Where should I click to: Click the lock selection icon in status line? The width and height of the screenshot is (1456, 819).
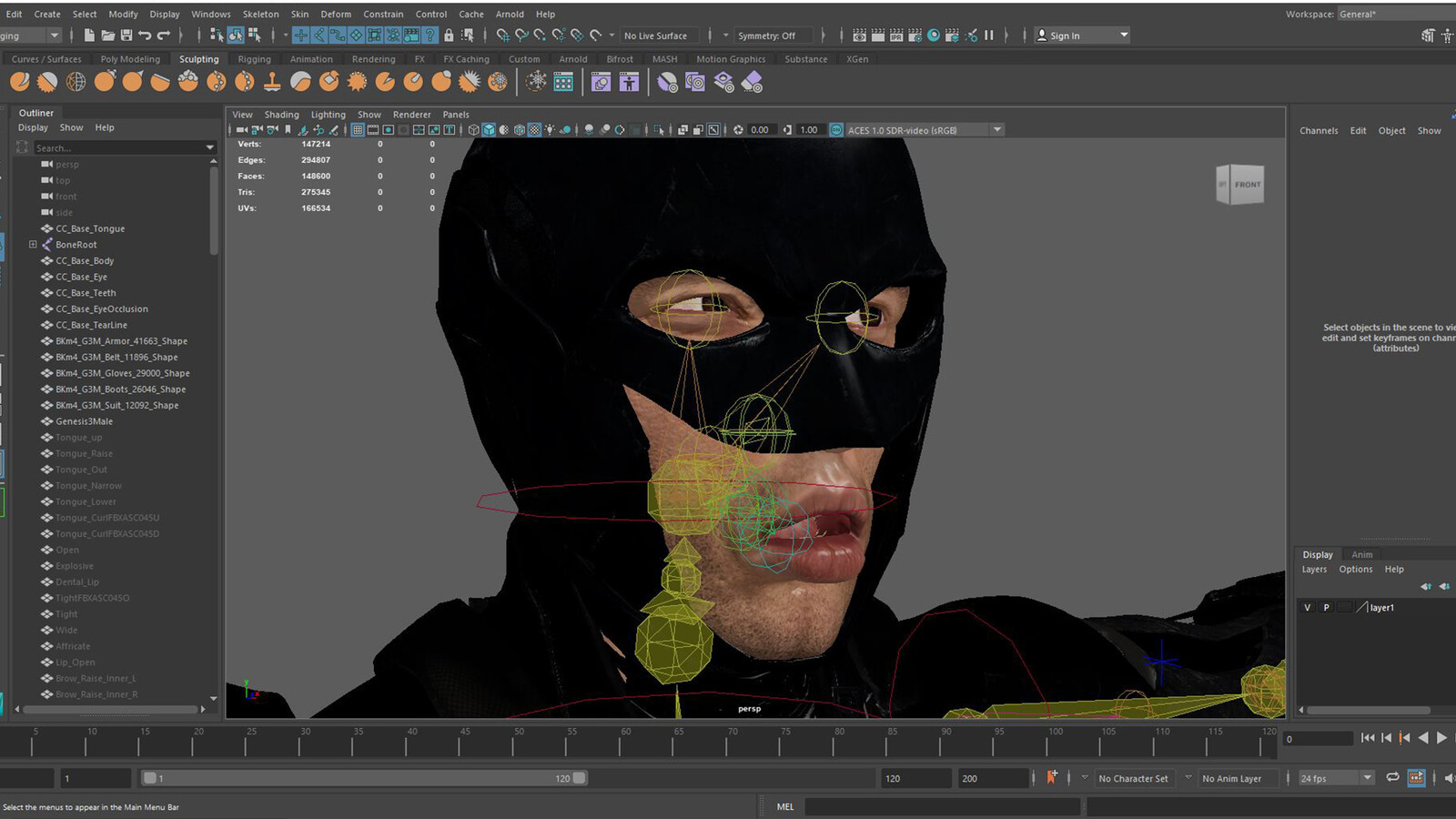coord(449,35)
